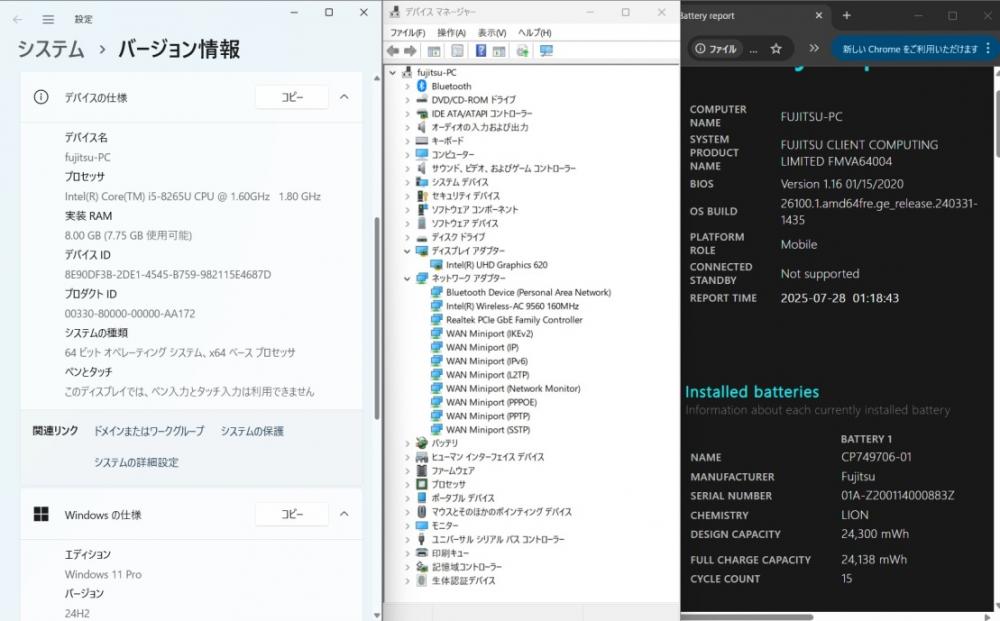Click the Windows logo beside Windows の仕様
Viewport: 1000px width, 621px height.
(x=41, y=514)
